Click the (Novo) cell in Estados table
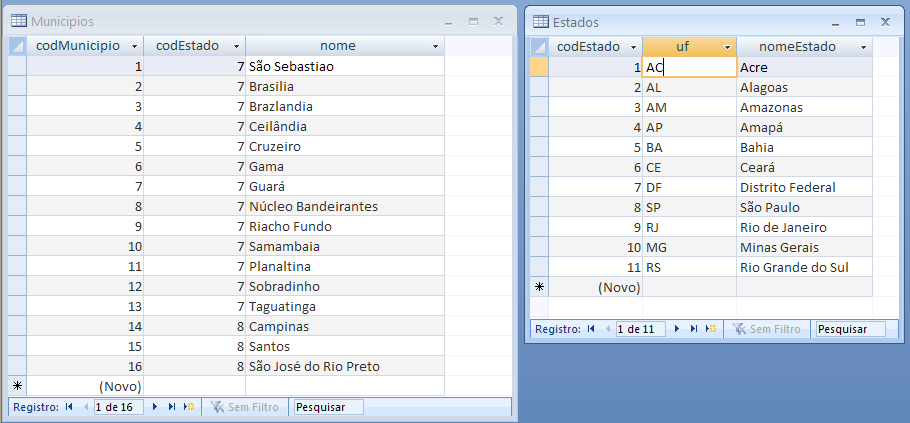The height and width of the screenshot is (423, 910). point(595,287)
